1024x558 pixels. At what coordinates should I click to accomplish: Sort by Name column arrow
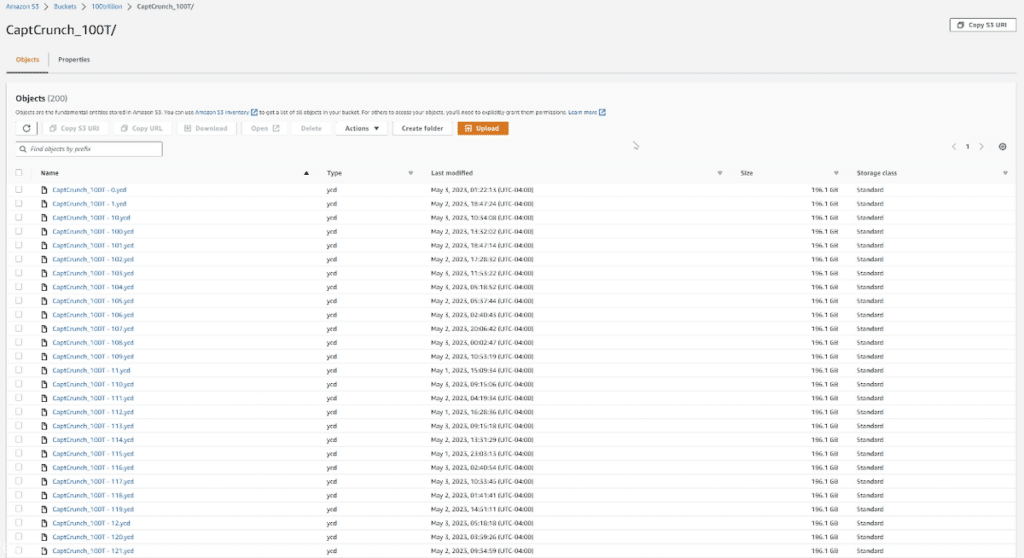(306, 173)
